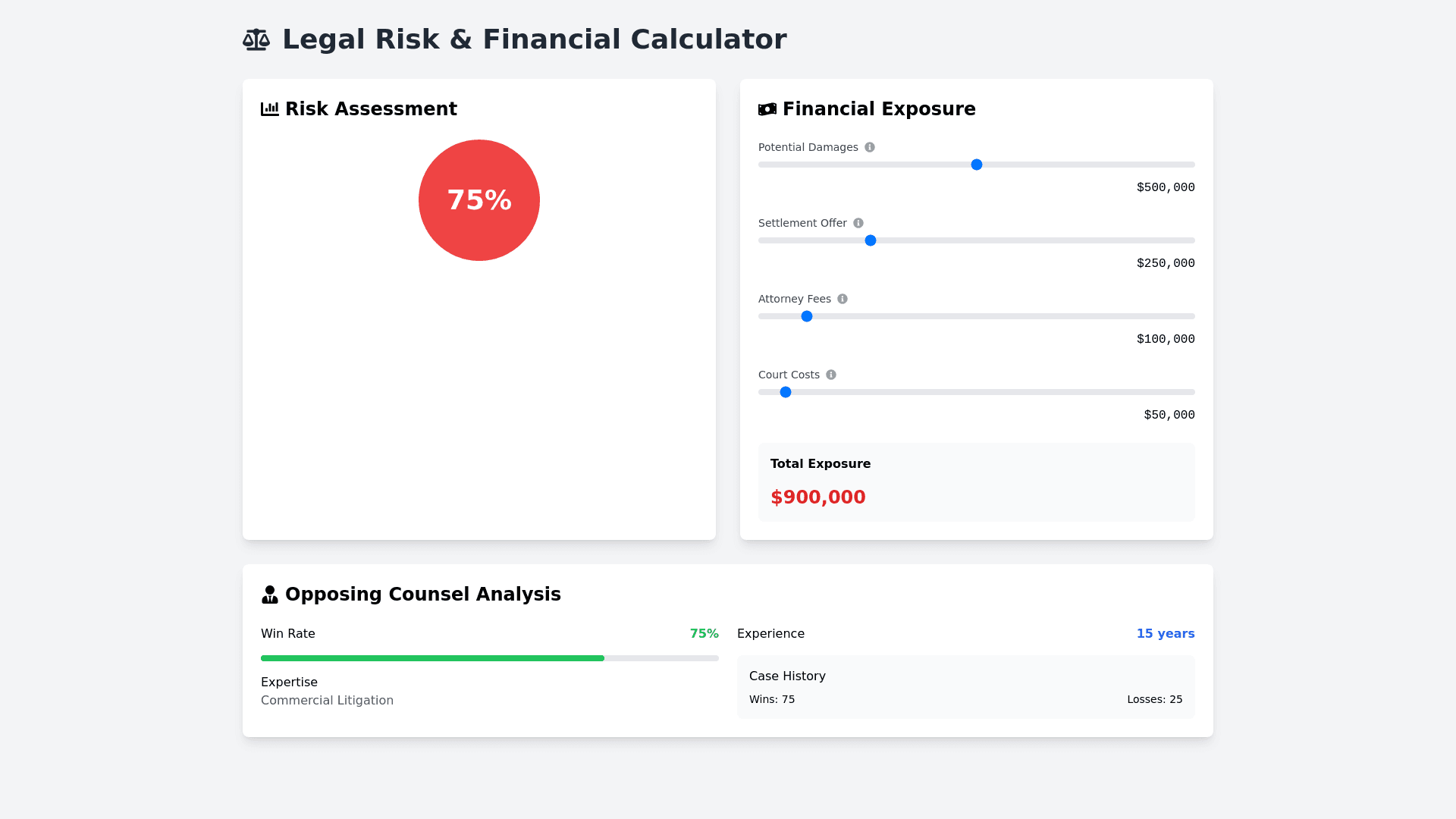Click the Settlement Offer info icon
The width and height of the screenshot is (1456, 819).
(858, 223)
